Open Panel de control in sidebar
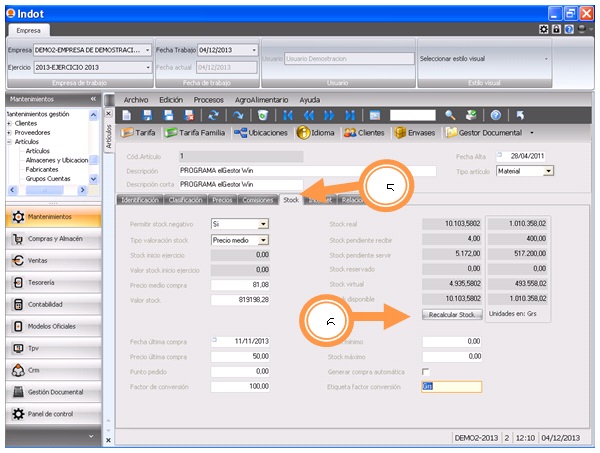 point(52,413)
